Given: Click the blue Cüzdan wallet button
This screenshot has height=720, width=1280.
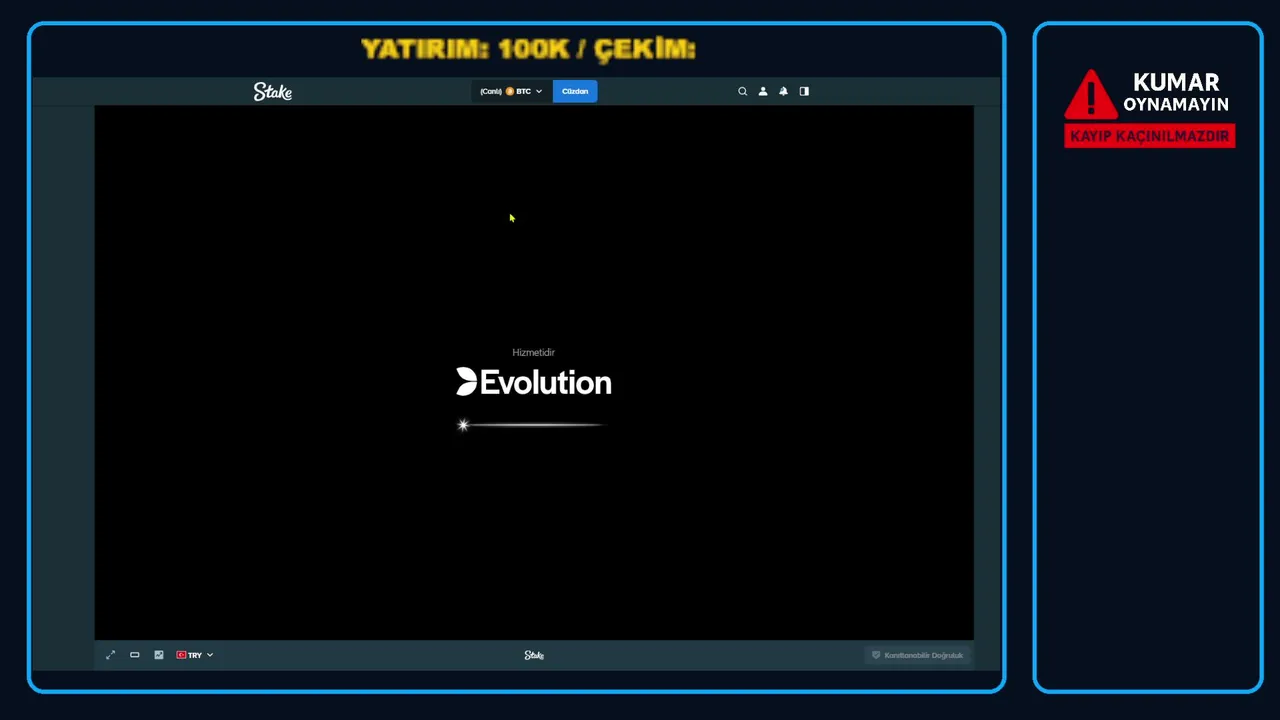Looking at the screenshot, I should tap(575, 91).
